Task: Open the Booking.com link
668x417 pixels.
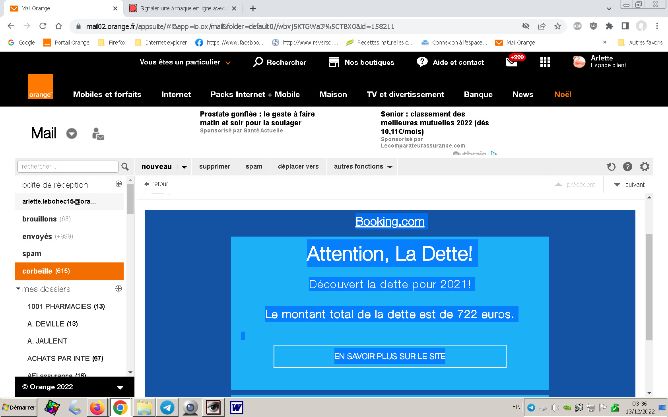Action: 390,221
